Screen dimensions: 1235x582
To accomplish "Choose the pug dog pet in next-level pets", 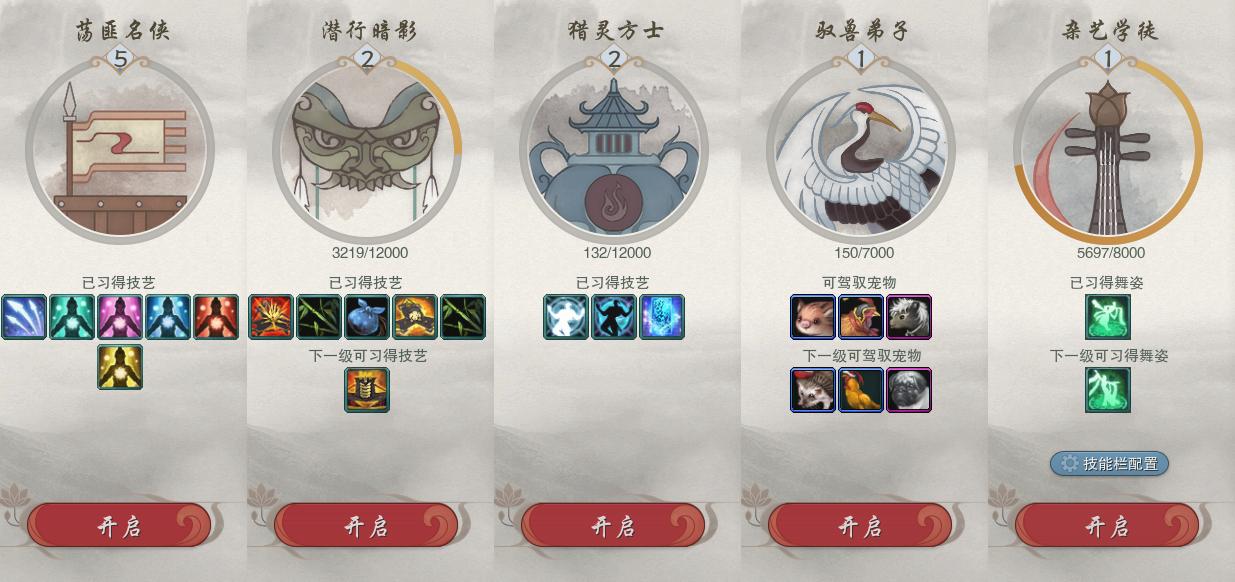I will coord(908,390).
